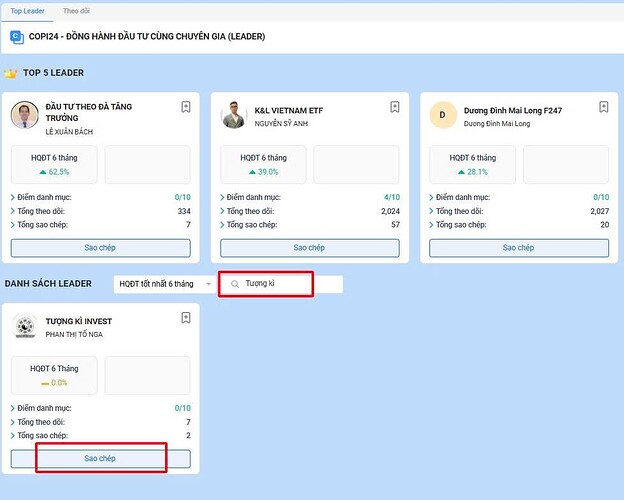Click the search magnifier icon

click(235, 284)
